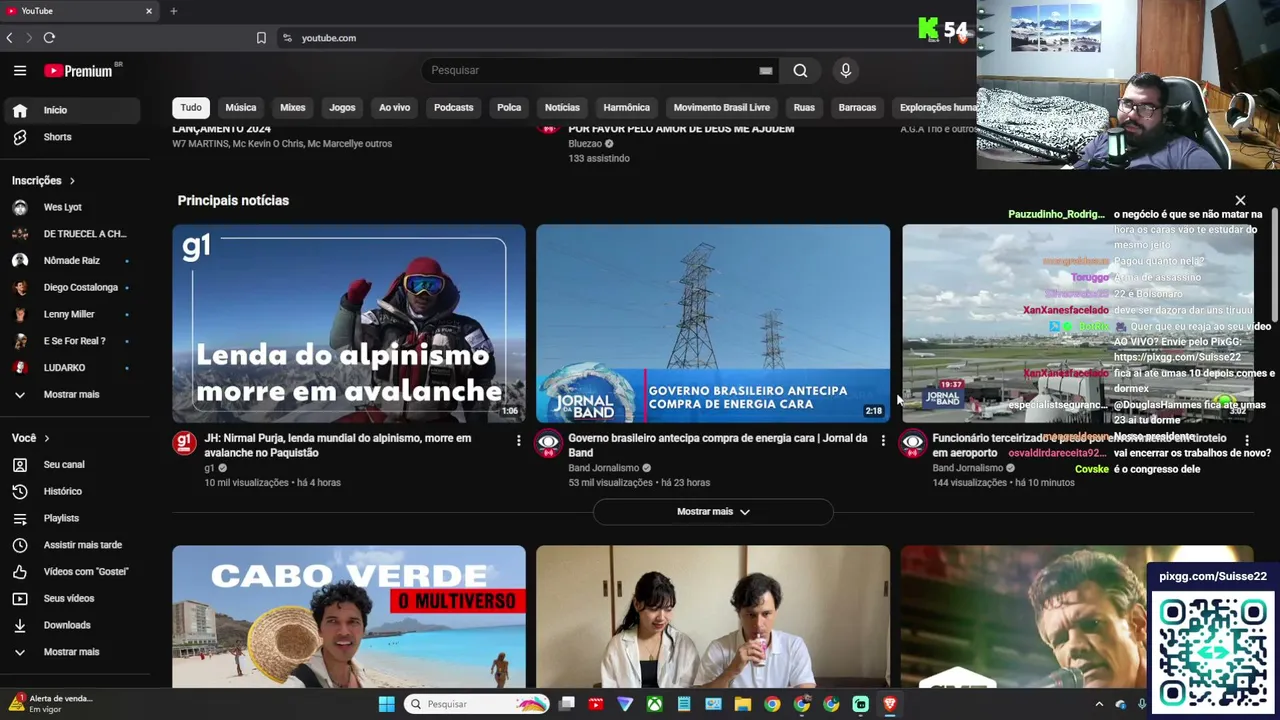This screenshot has height=720, width=1280.
Task: Select the Notícias filter chip
Action: [562, 108]
